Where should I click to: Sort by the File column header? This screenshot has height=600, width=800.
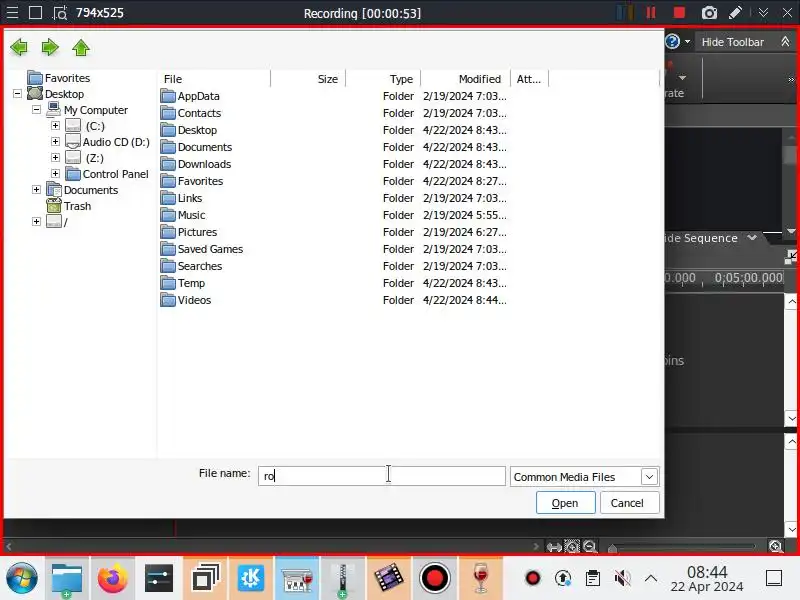click(214, 79)
